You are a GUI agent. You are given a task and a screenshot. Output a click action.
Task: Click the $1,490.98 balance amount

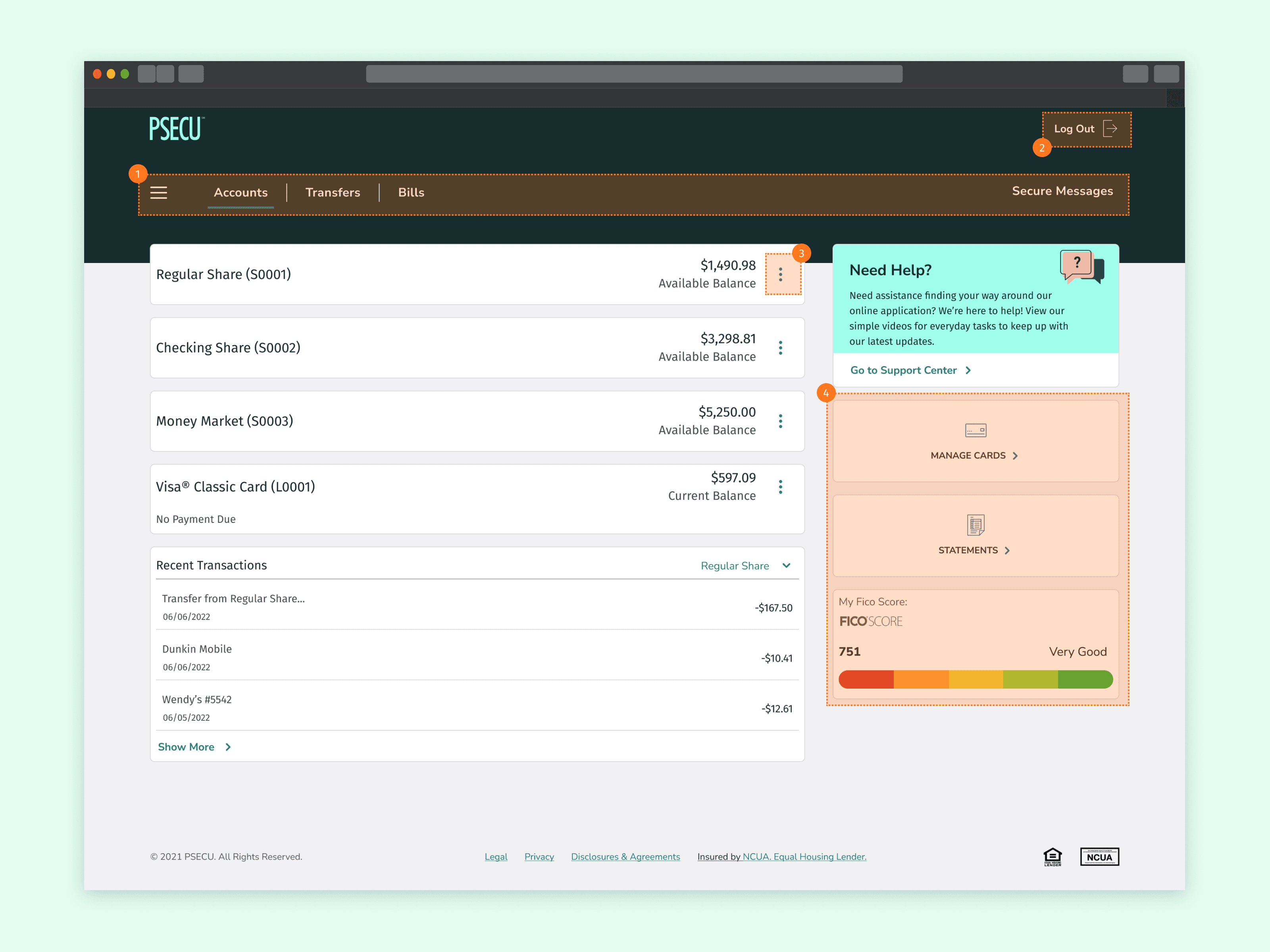[x=728, y=265]
